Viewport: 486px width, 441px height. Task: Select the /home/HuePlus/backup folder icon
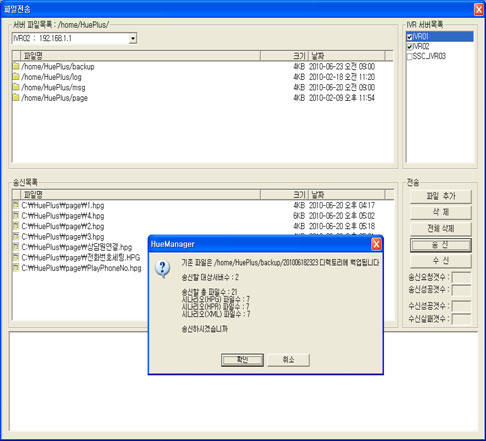tap(16, 66)
